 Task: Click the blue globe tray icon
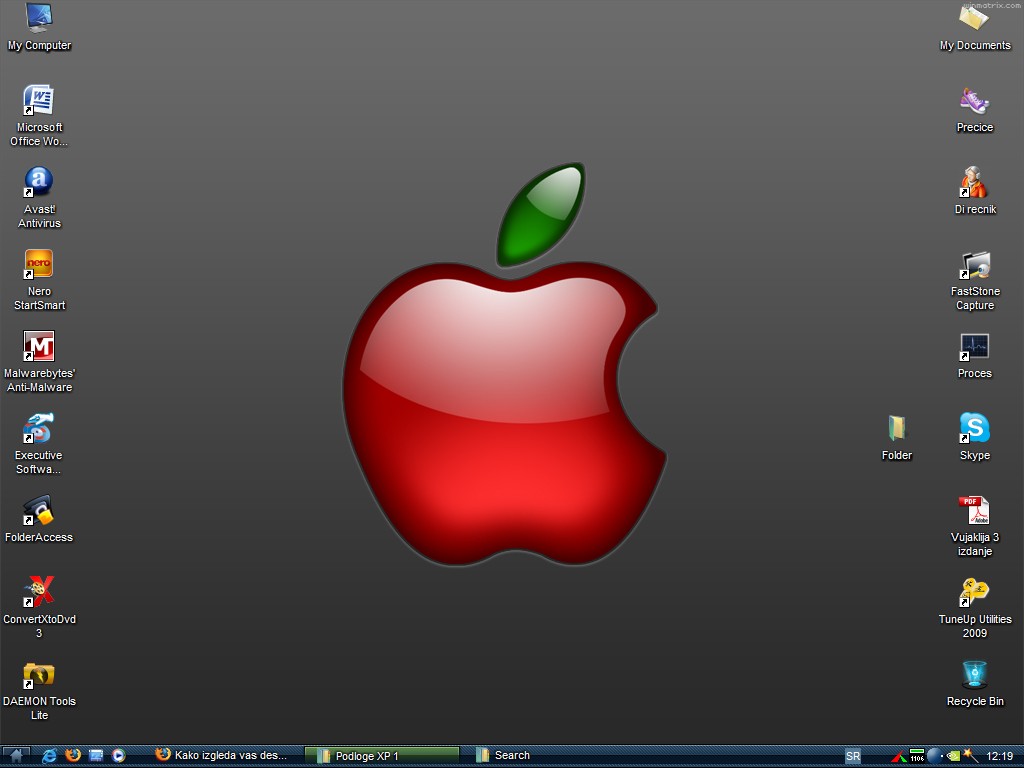coord(934,756)
